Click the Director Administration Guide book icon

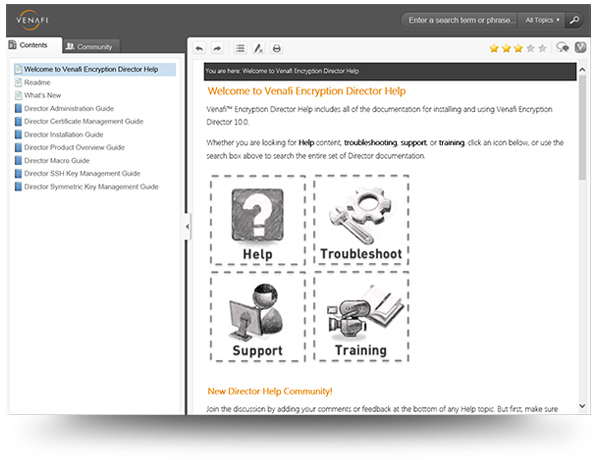point(18,108)
